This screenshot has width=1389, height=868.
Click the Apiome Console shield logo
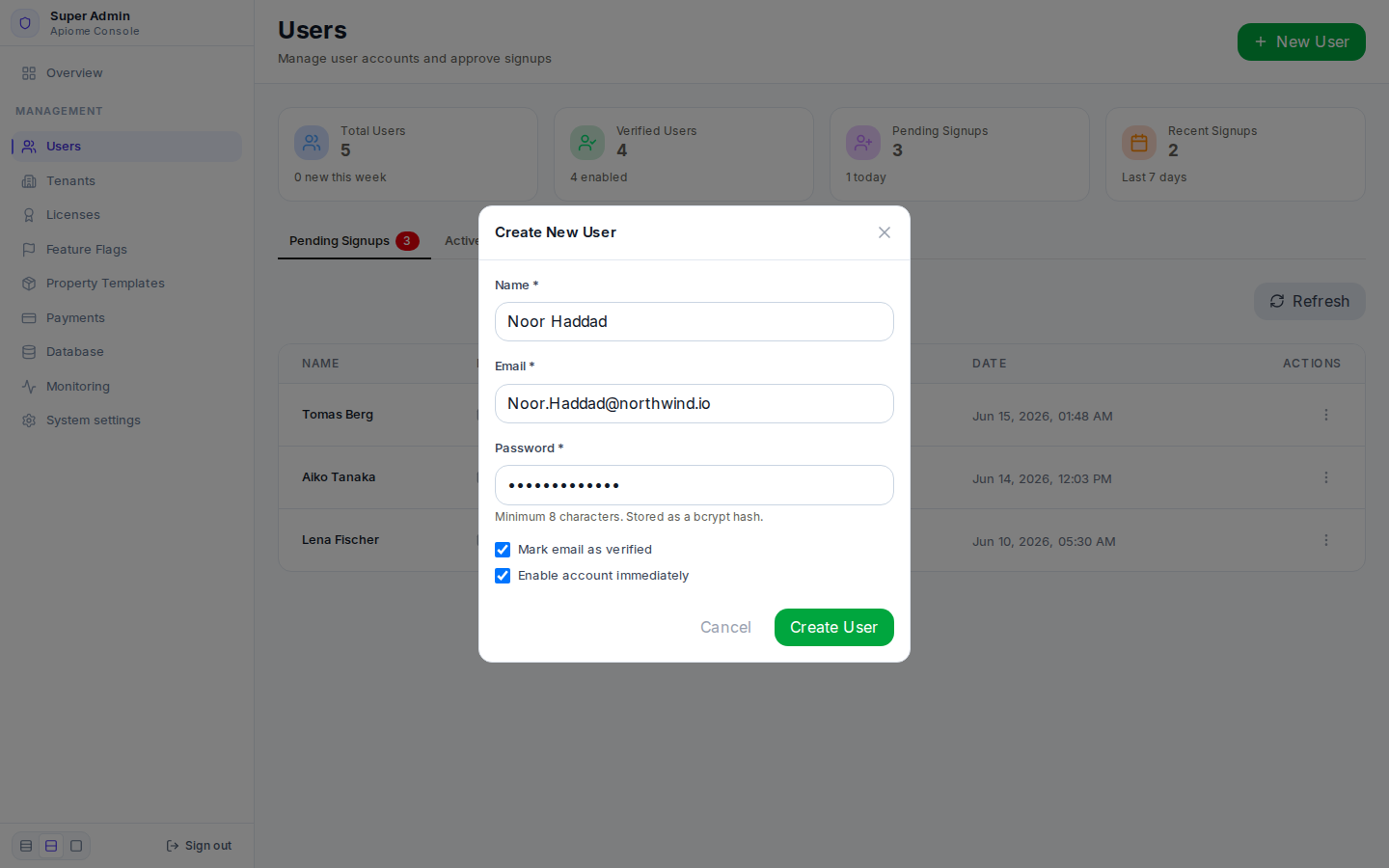point(25,23)
